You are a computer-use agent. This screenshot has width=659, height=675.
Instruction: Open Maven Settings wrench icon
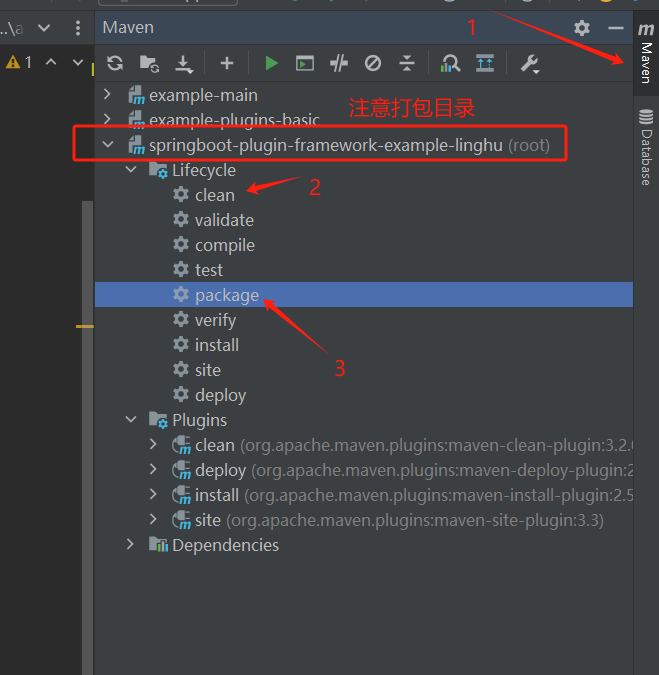530,64
